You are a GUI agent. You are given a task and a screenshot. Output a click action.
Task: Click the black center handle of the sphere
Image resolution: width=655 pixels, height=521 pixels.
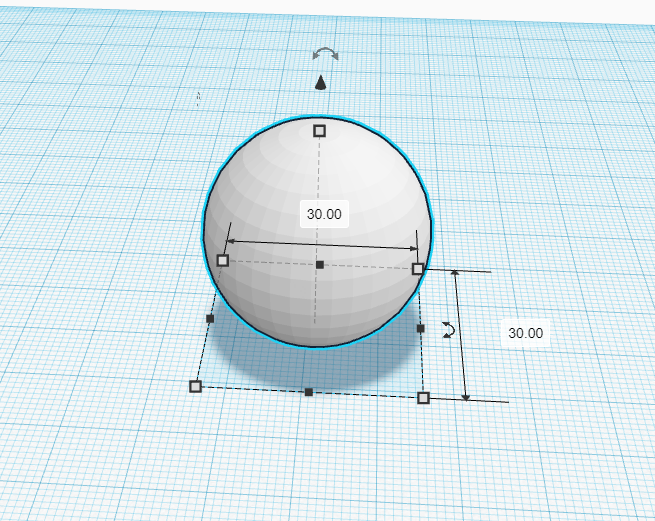tap(320, 264)
